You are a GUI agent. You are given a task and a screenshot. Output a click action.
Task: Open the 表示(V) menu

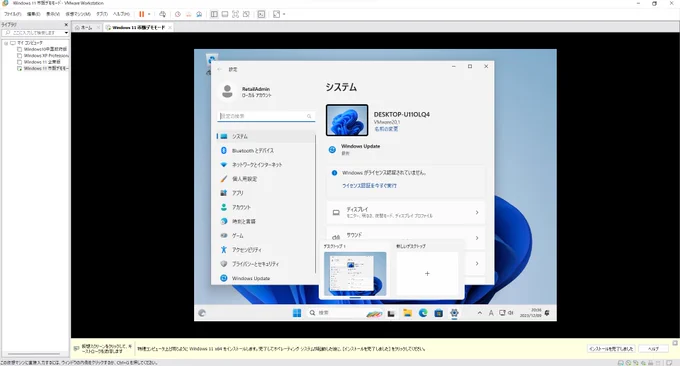pos(53,14)
